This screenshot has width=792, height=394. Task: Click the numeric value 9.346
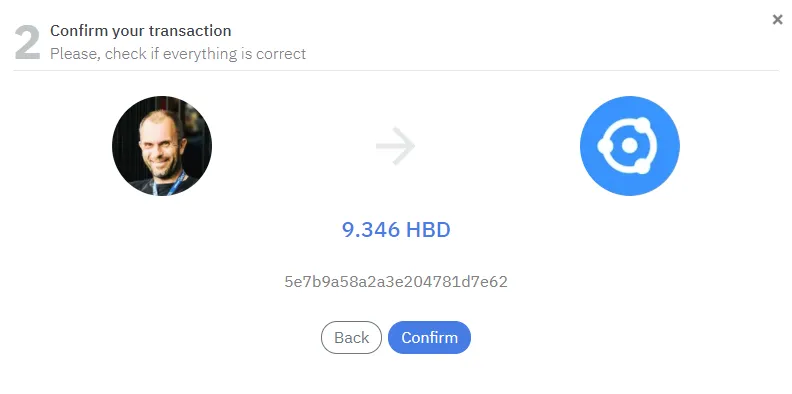(371, 230)
